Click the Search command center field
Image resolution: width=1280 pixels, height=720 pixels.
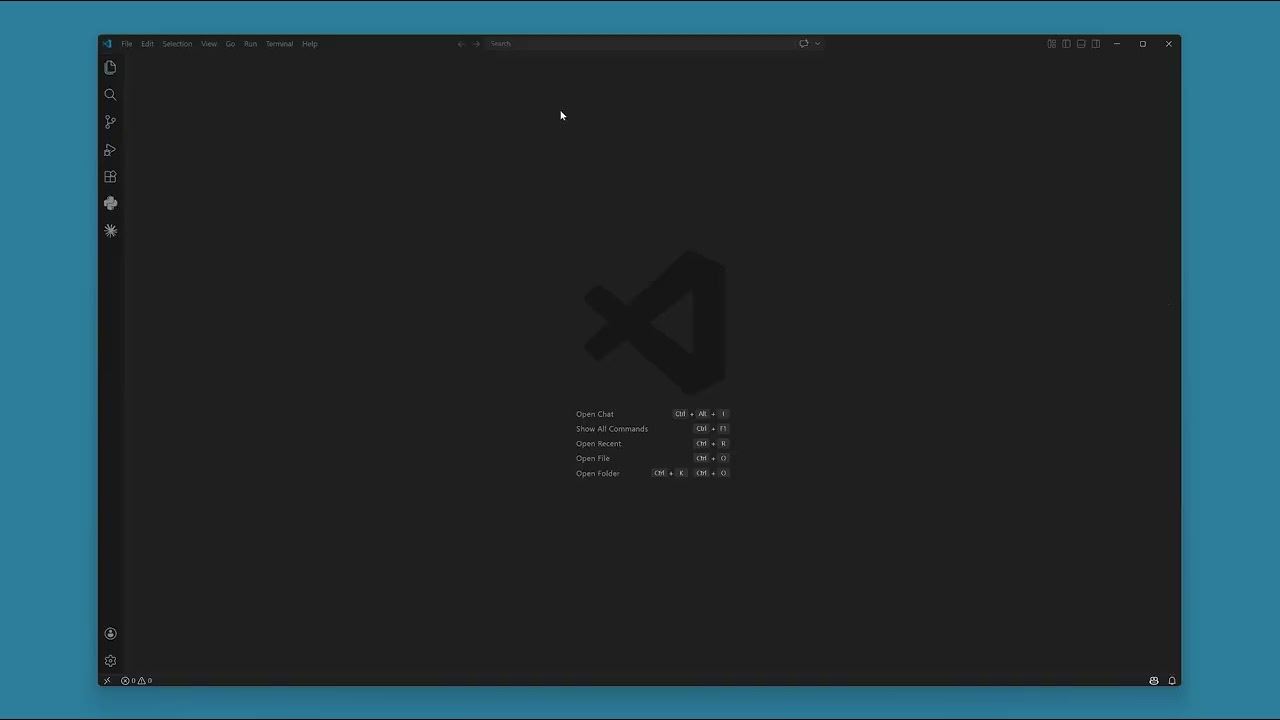coord(640,44)
